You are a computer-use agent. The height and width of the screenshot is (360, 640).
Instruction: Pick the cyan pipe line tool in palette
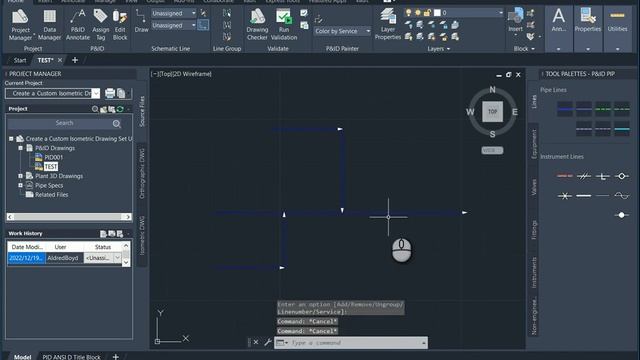pyautogui.click(x=622, y=129)
